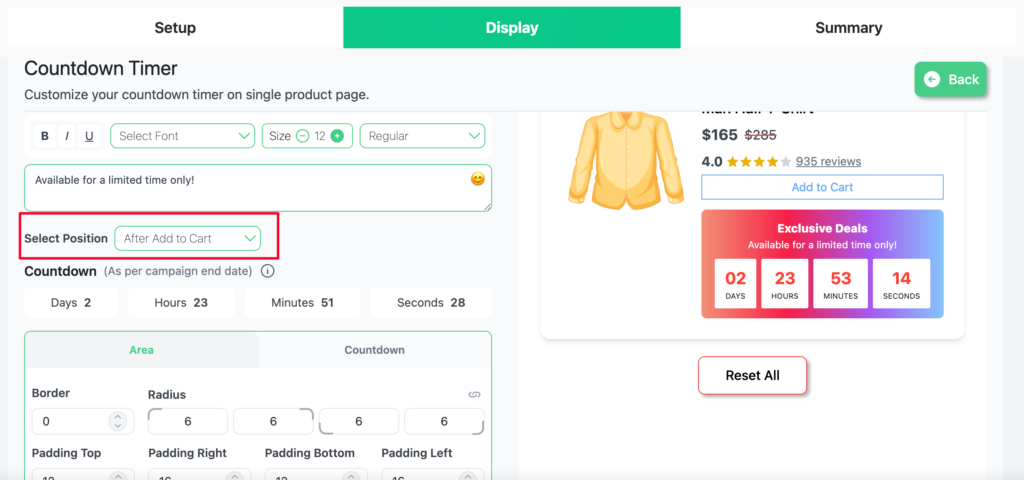This screenshot has width=1024, height=480.
Task: Click the $165 price text
Action: (720, 135)
